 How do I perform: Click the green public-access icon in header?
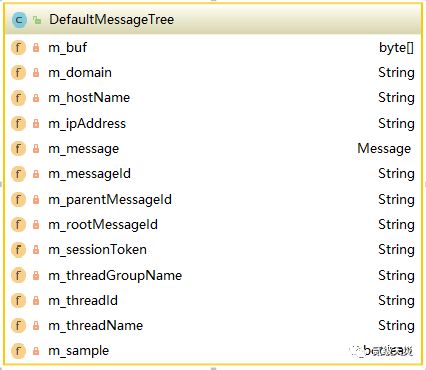point(37,20)
